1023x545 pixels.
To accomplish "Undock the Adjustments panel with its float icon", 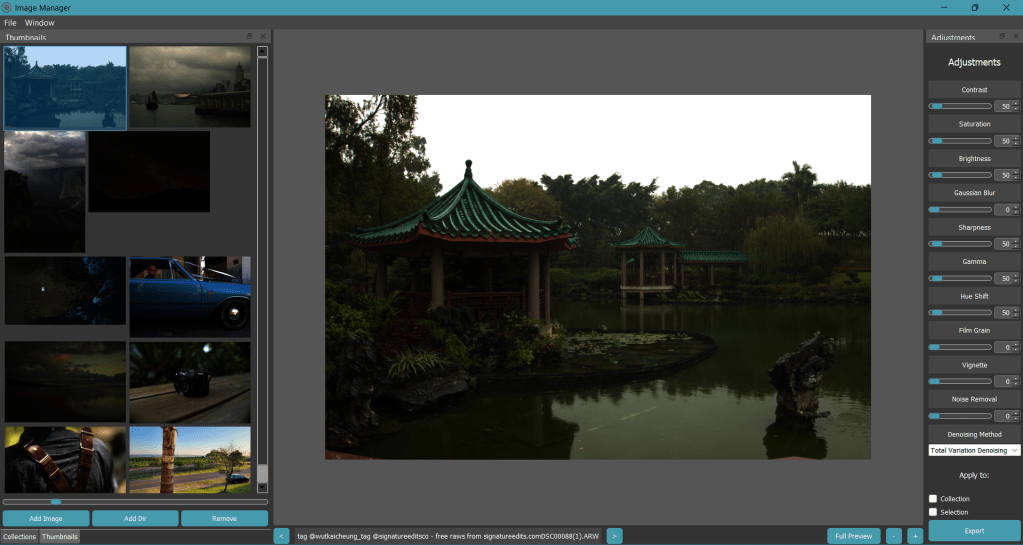I will [1003, 37].
